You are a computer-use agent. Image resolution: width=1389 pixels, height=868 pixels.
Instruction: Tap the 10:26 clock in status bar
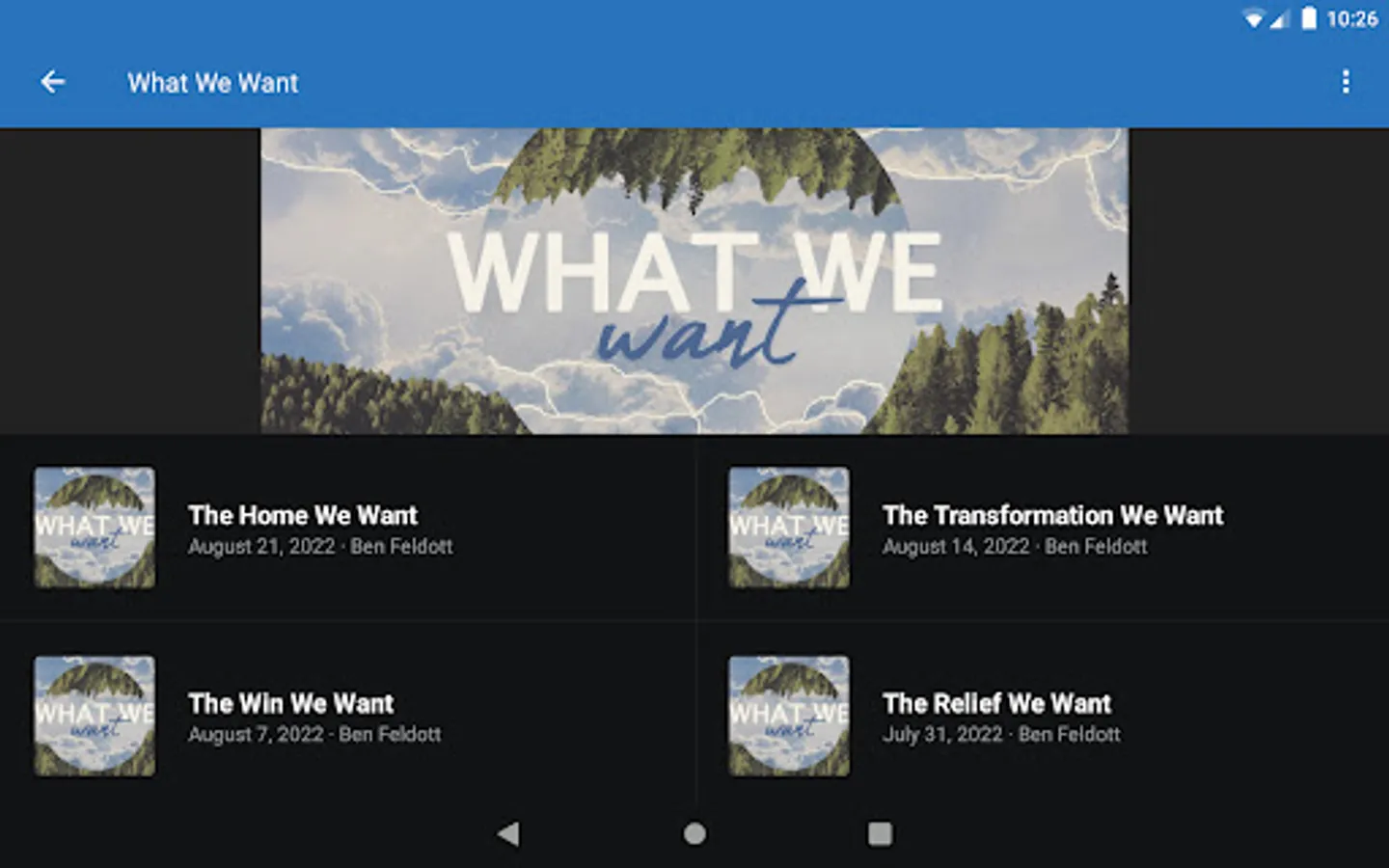1352,18
